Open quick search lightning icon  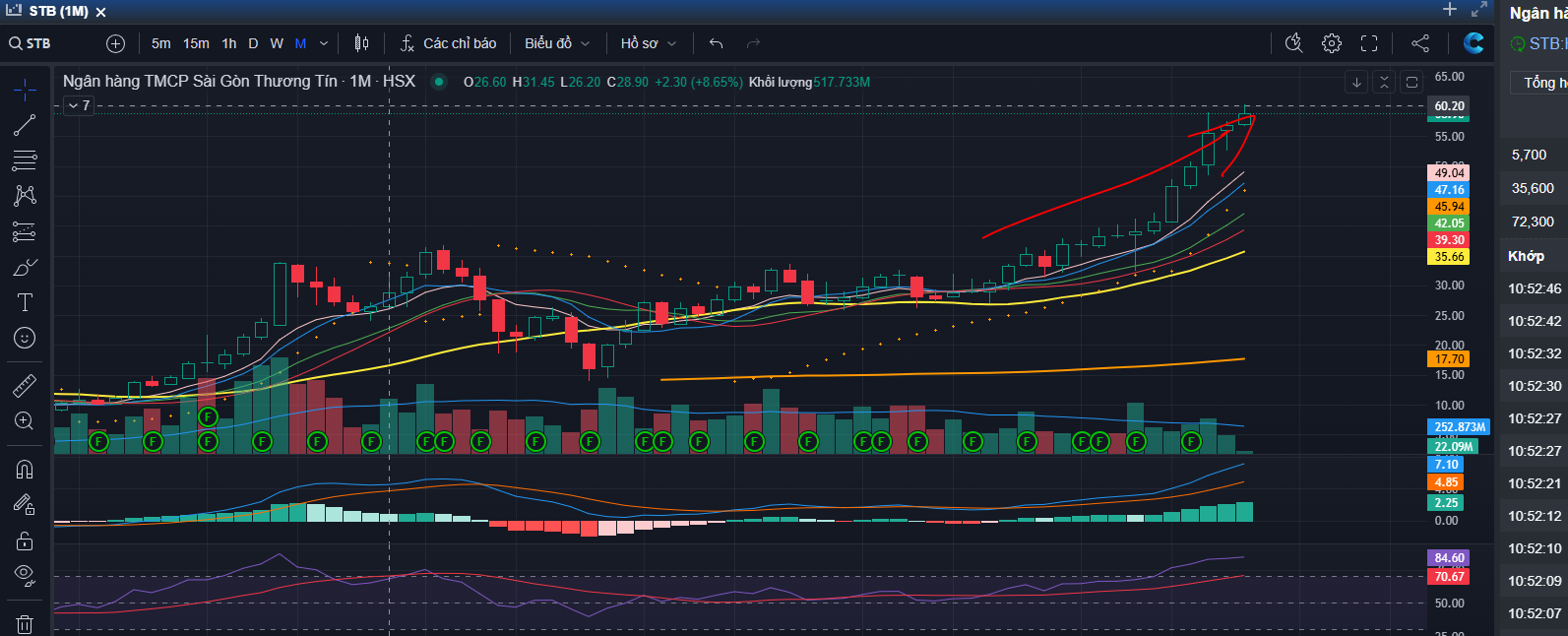1294,43
